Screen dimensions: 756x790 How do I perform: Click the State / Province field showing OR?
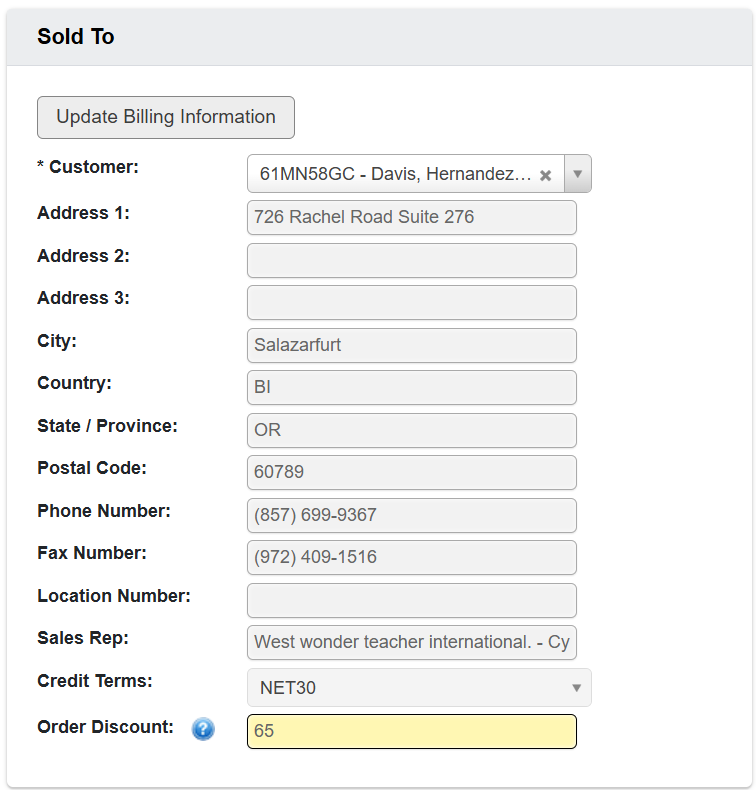pyautogui.click(x=411, y=430)
